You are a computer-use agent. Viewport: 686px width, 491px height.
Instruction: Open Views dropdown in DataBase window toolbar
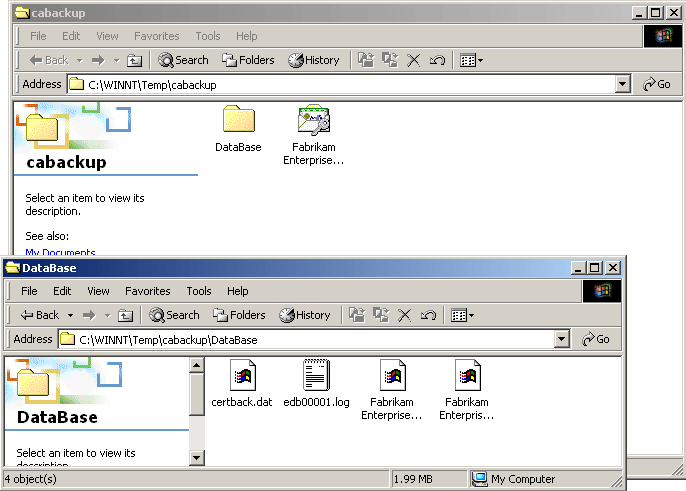(462, 315)
